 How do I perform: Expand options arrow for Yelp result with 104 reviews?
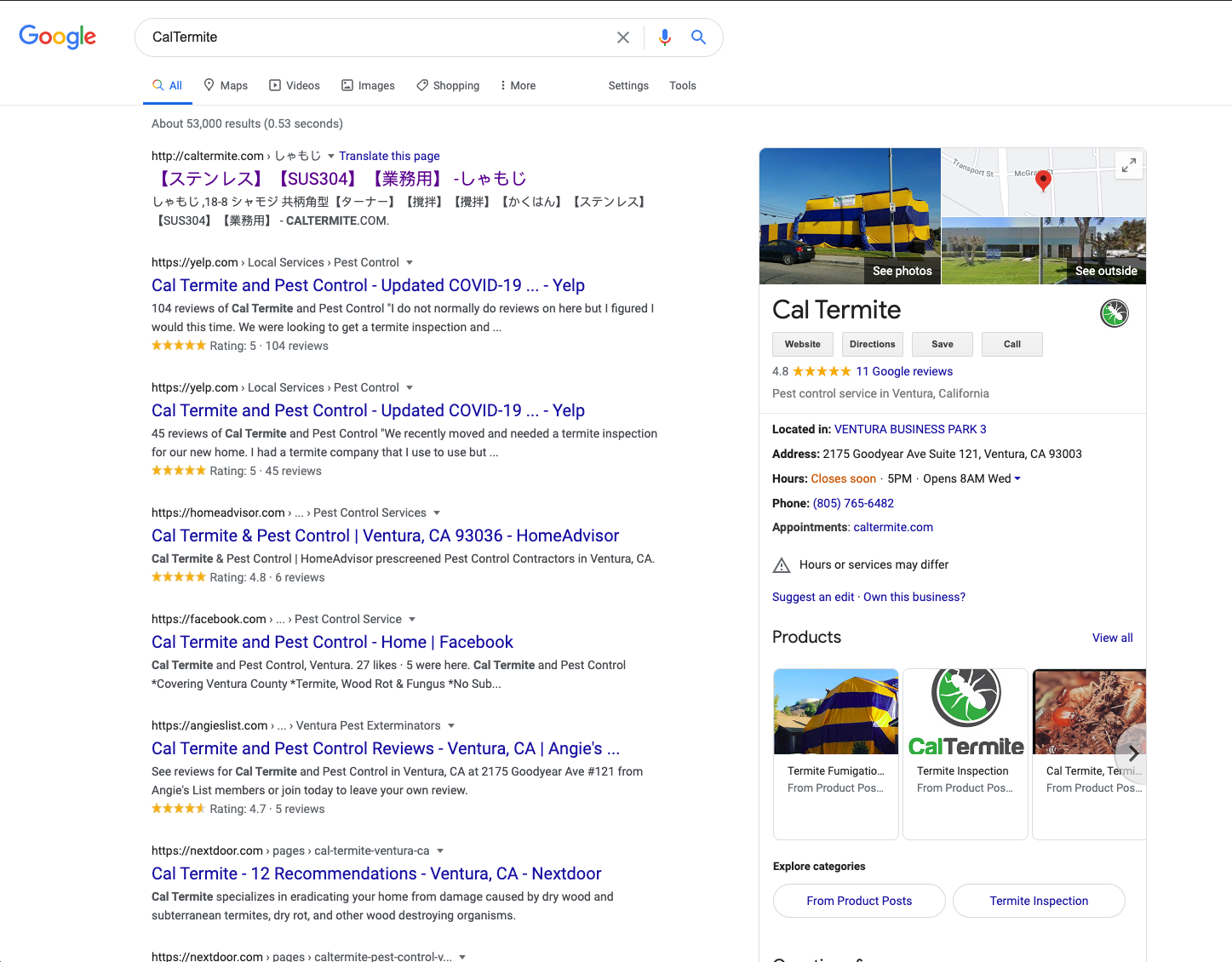click(x=410, y=262)
